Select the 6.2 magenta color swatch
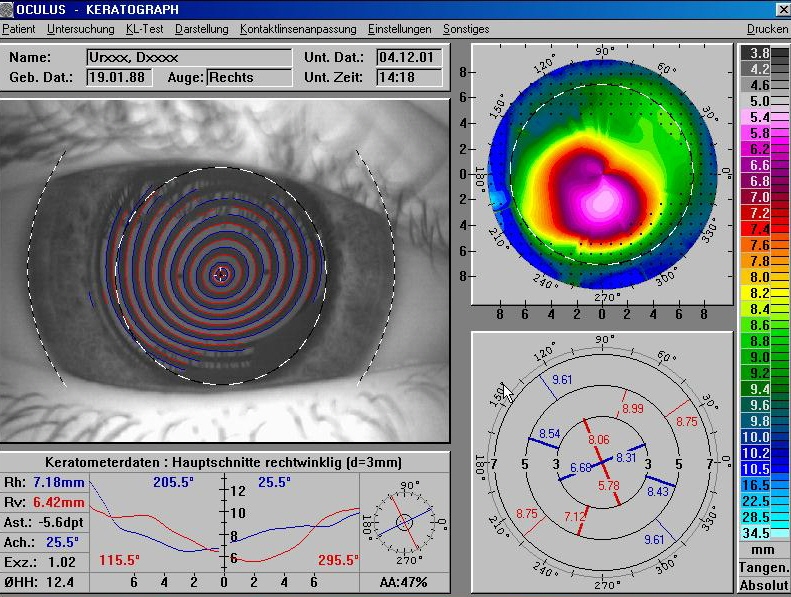Image resolution: width=791 pixels, height=597 pixels. [x=763, y=149]
